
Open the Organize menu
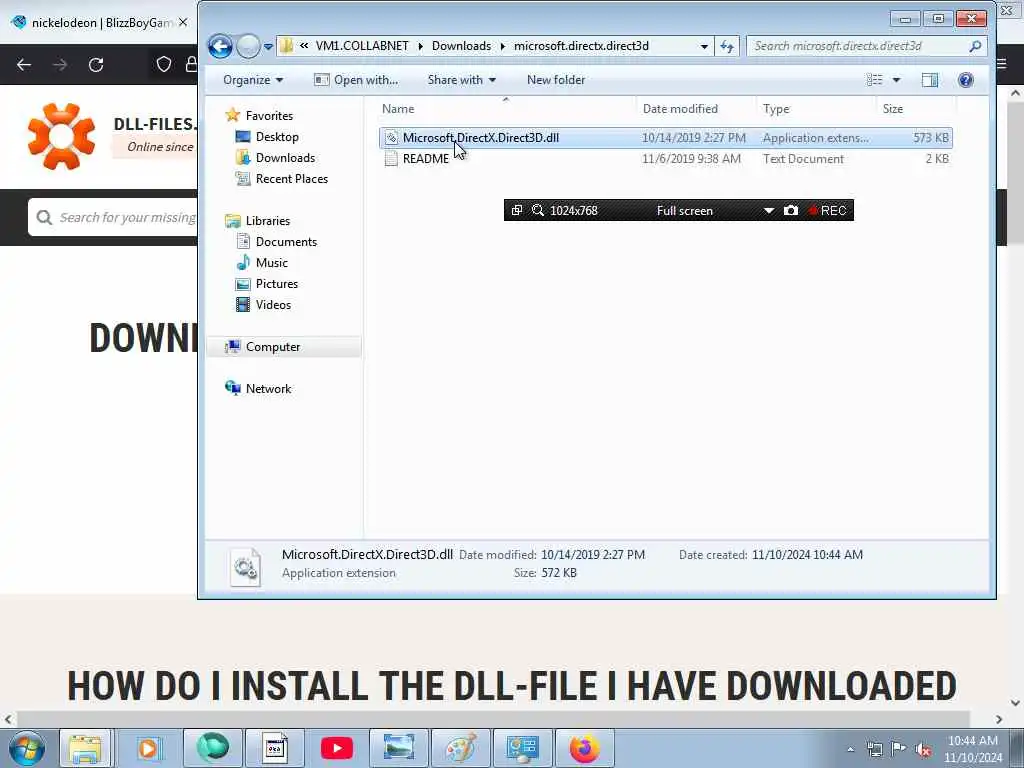pyautogui.click(x=253, y=80)
